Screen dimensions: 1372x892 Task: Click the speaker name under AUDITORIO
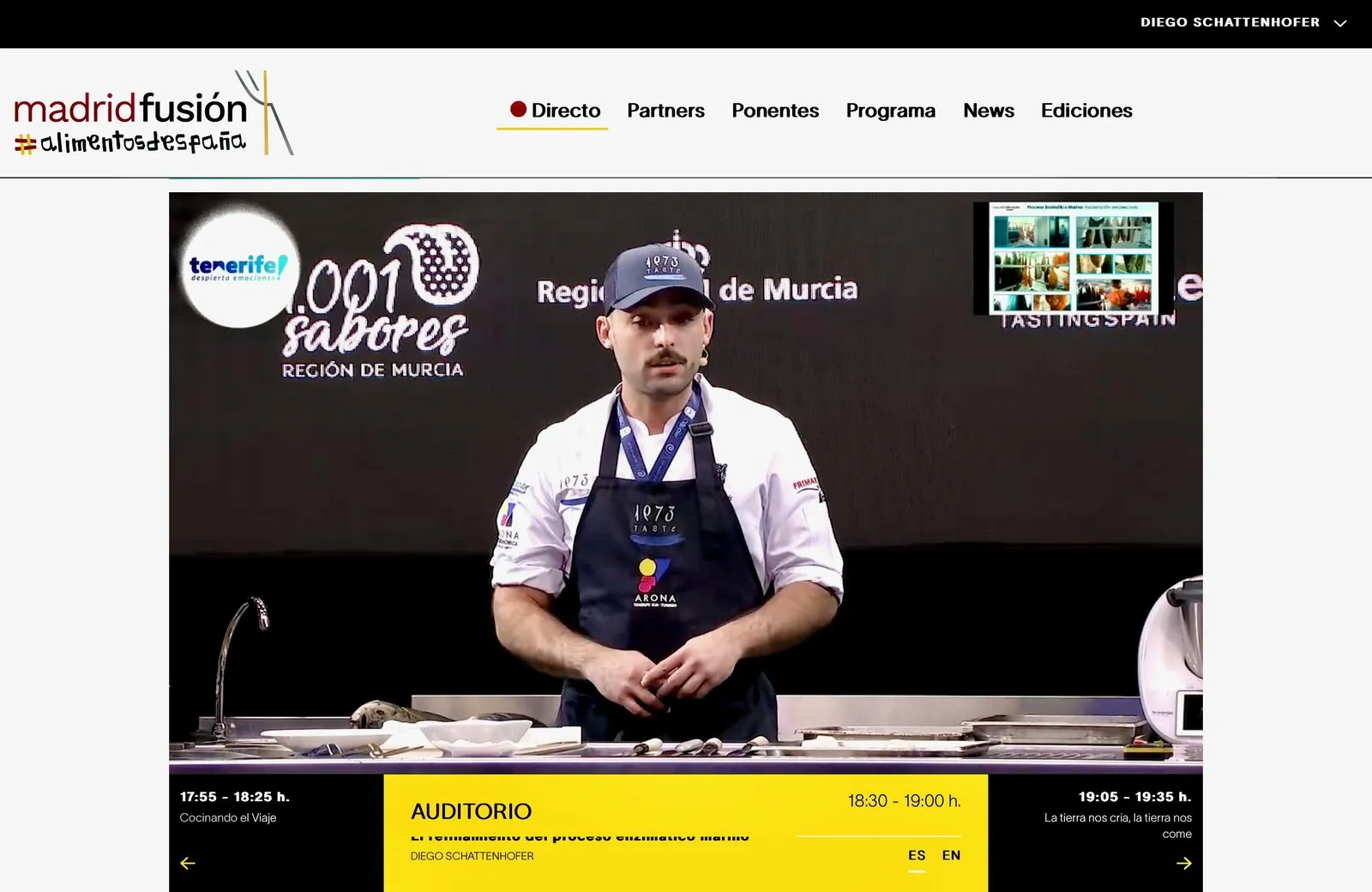pos(472,856)
